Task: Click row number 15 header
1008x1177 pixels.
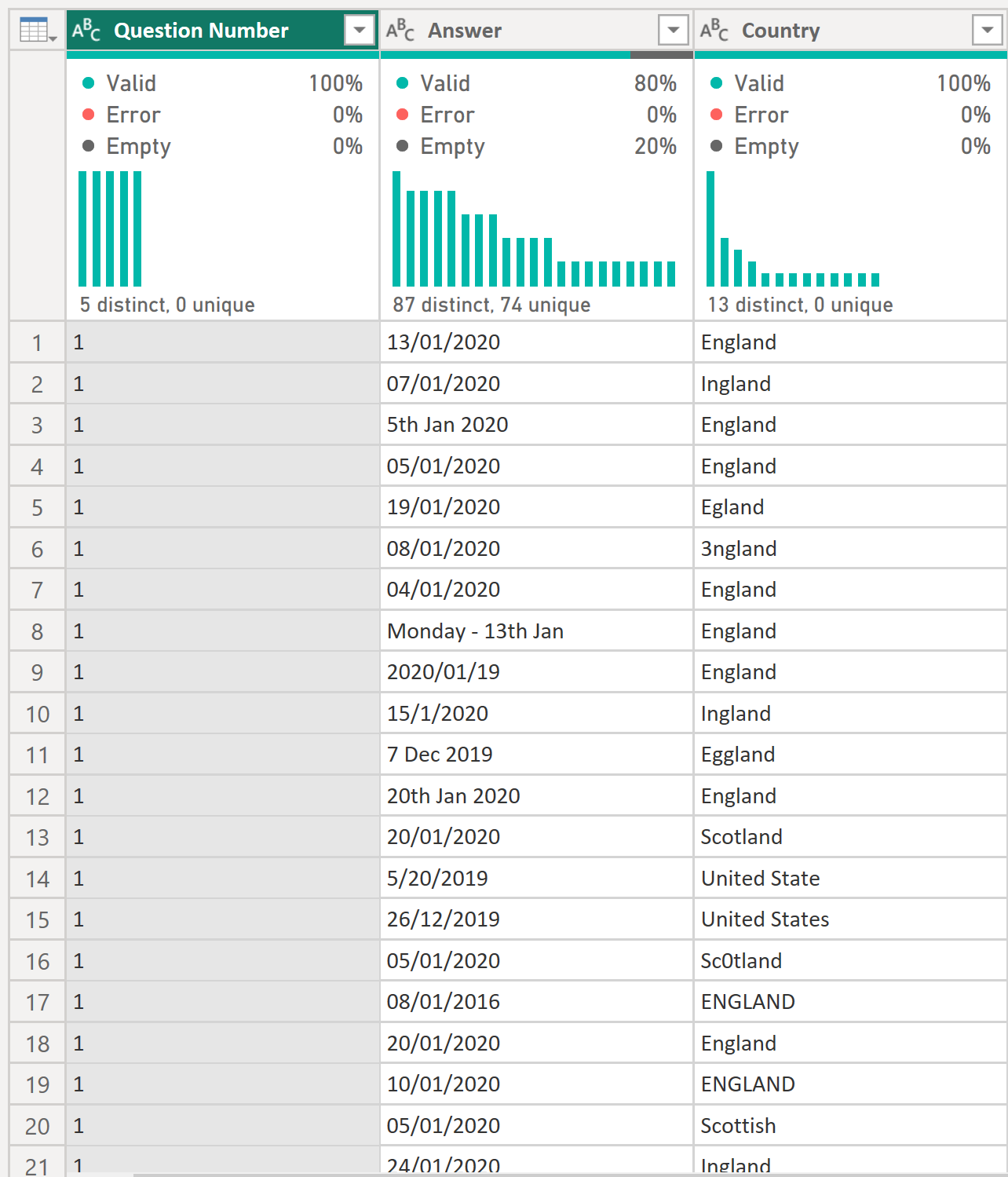Action: click(x=37, y=920)
